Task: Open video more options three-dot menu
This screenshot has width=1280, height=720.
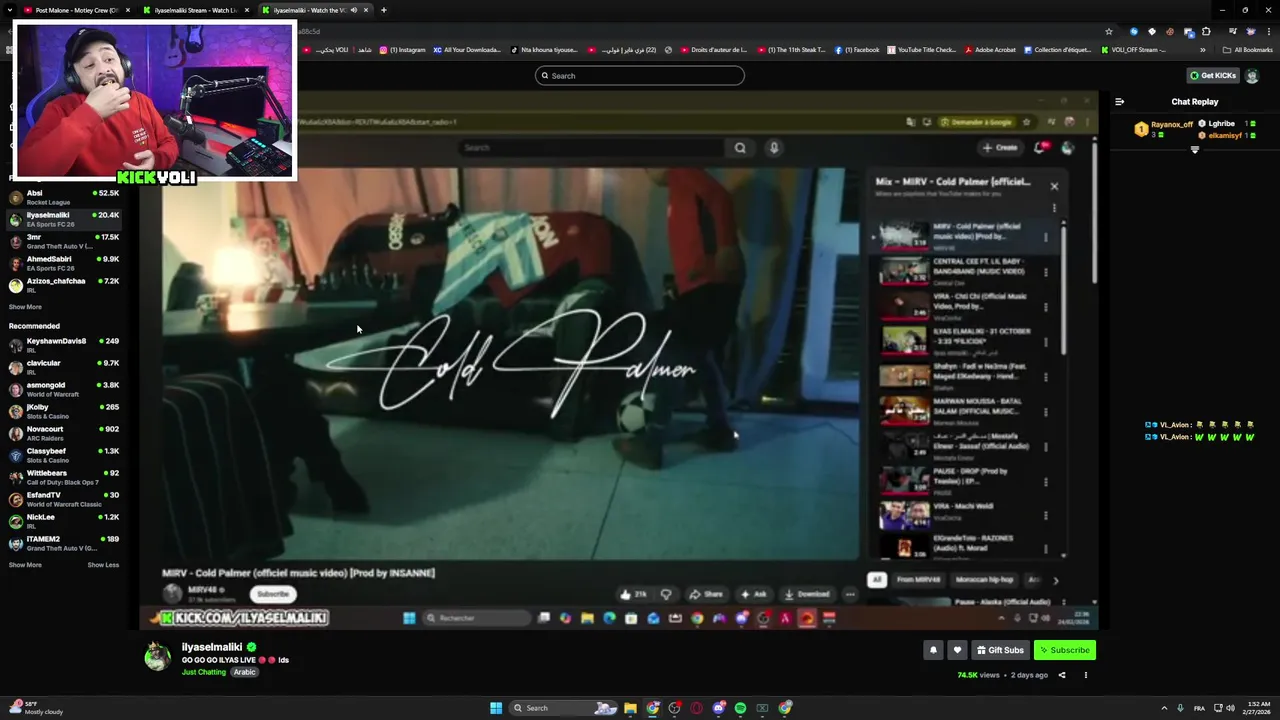Action: (1086, 675)
